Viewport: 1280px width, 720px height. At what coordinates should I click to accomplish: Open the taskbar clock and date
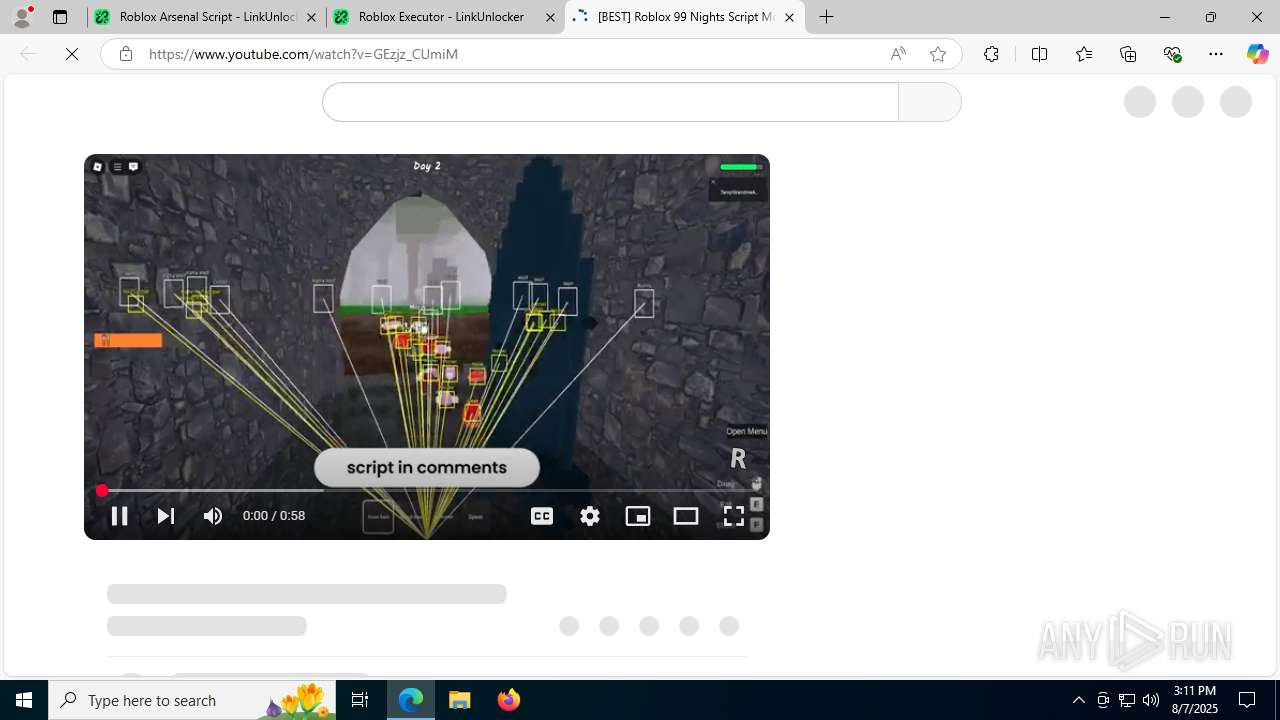1195,700
